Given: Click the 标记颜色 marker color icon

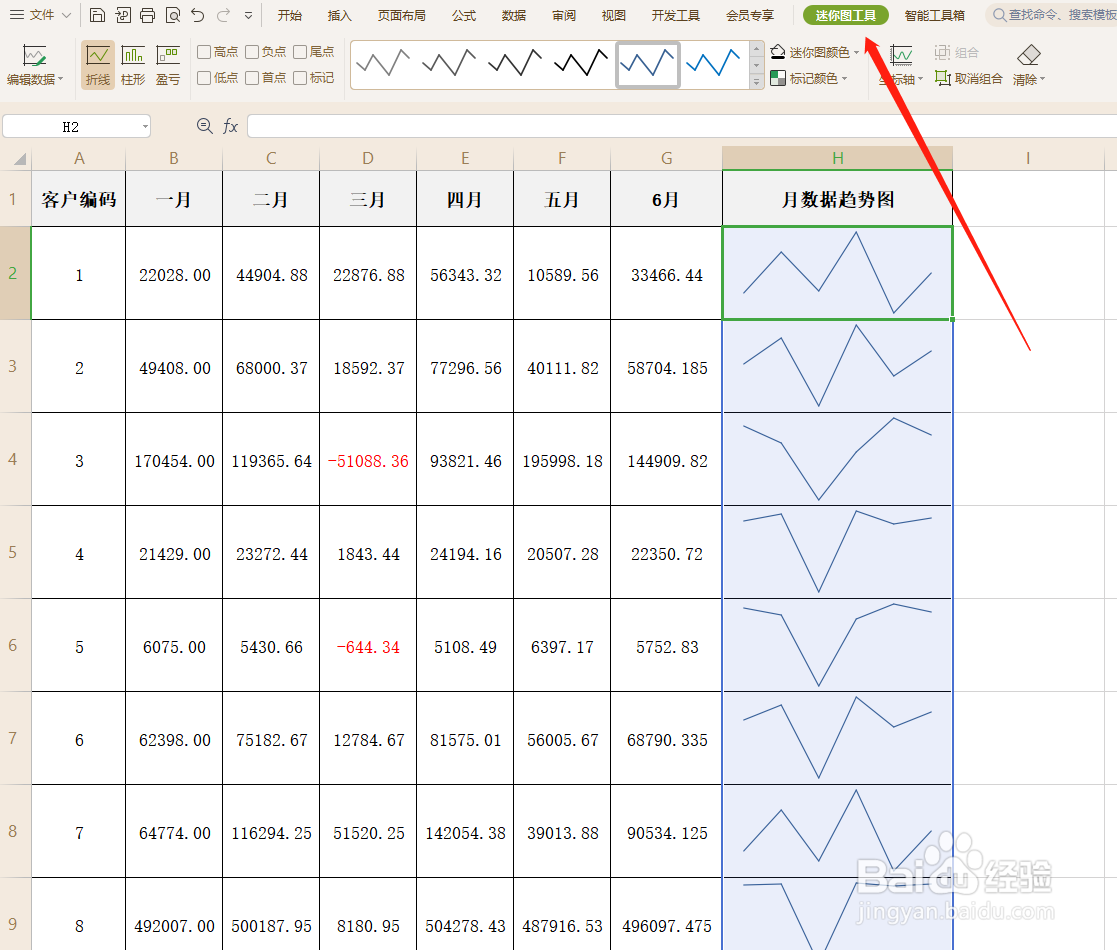Looking at the screenshot, I should (x=778, y=78).
